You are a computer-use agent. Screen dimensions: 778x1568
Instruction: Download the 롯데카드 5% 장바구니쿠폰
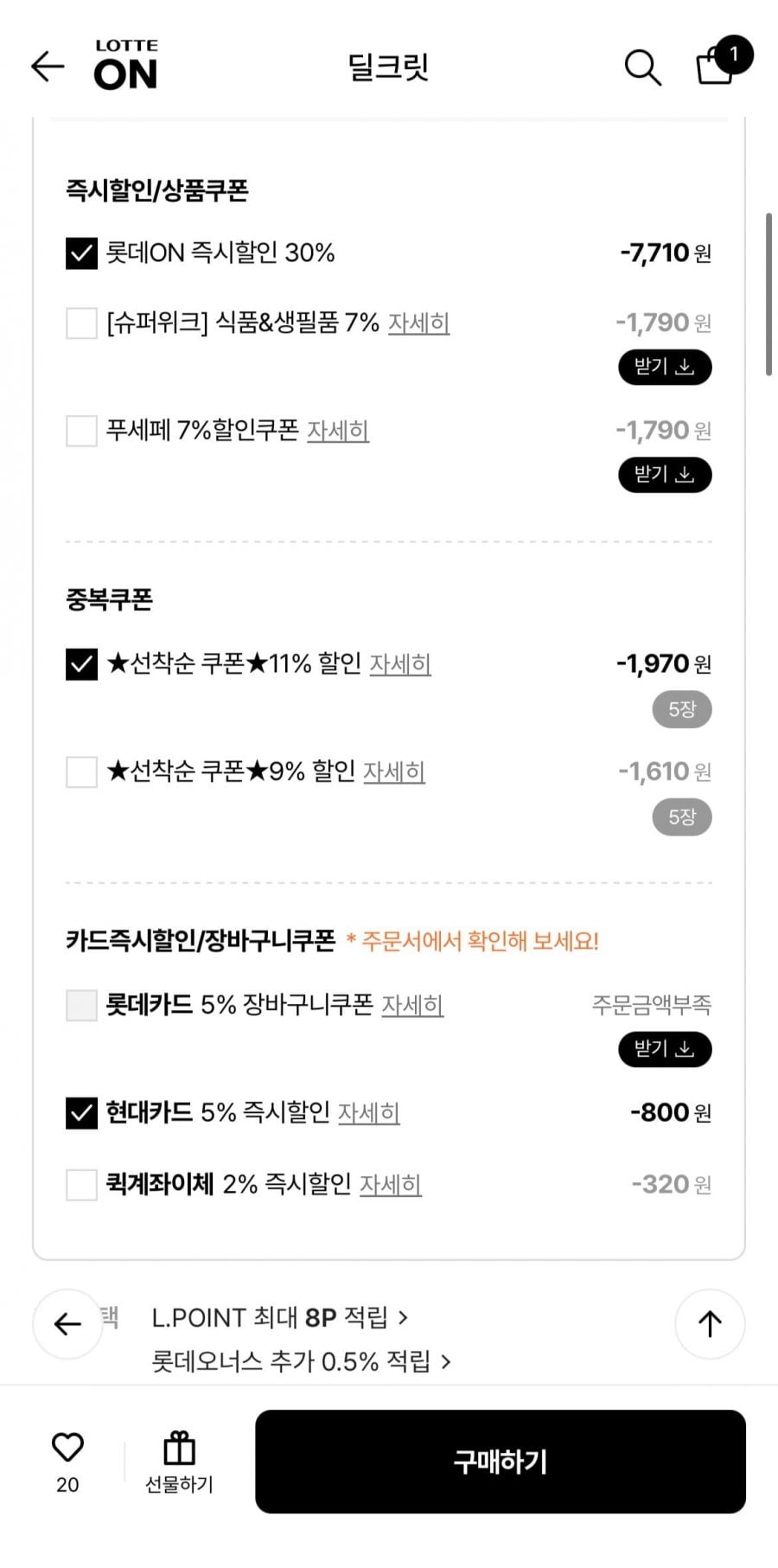pyautogui.click(x=664, y=1049)
